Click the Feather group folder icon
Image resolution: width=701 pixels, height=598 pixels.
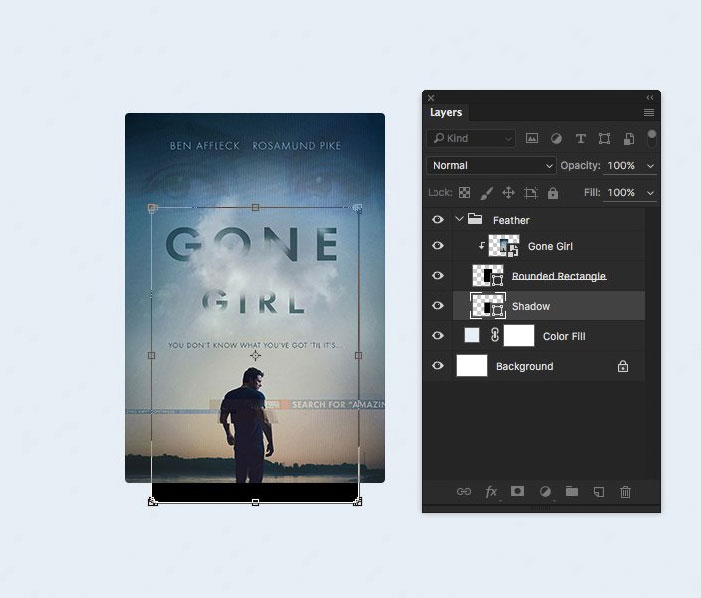475,219
